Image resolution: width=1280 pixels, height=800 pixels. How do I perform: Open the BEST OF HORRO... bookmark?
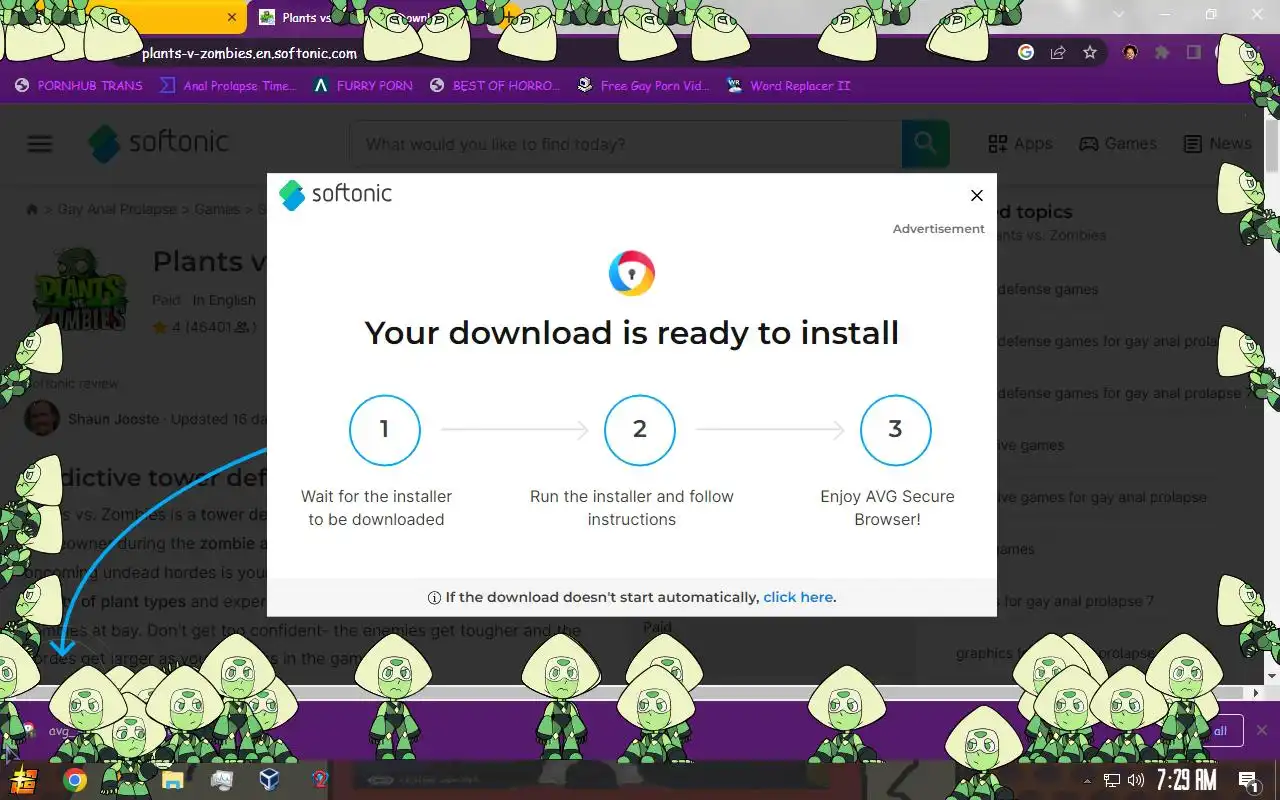(495, 86)
